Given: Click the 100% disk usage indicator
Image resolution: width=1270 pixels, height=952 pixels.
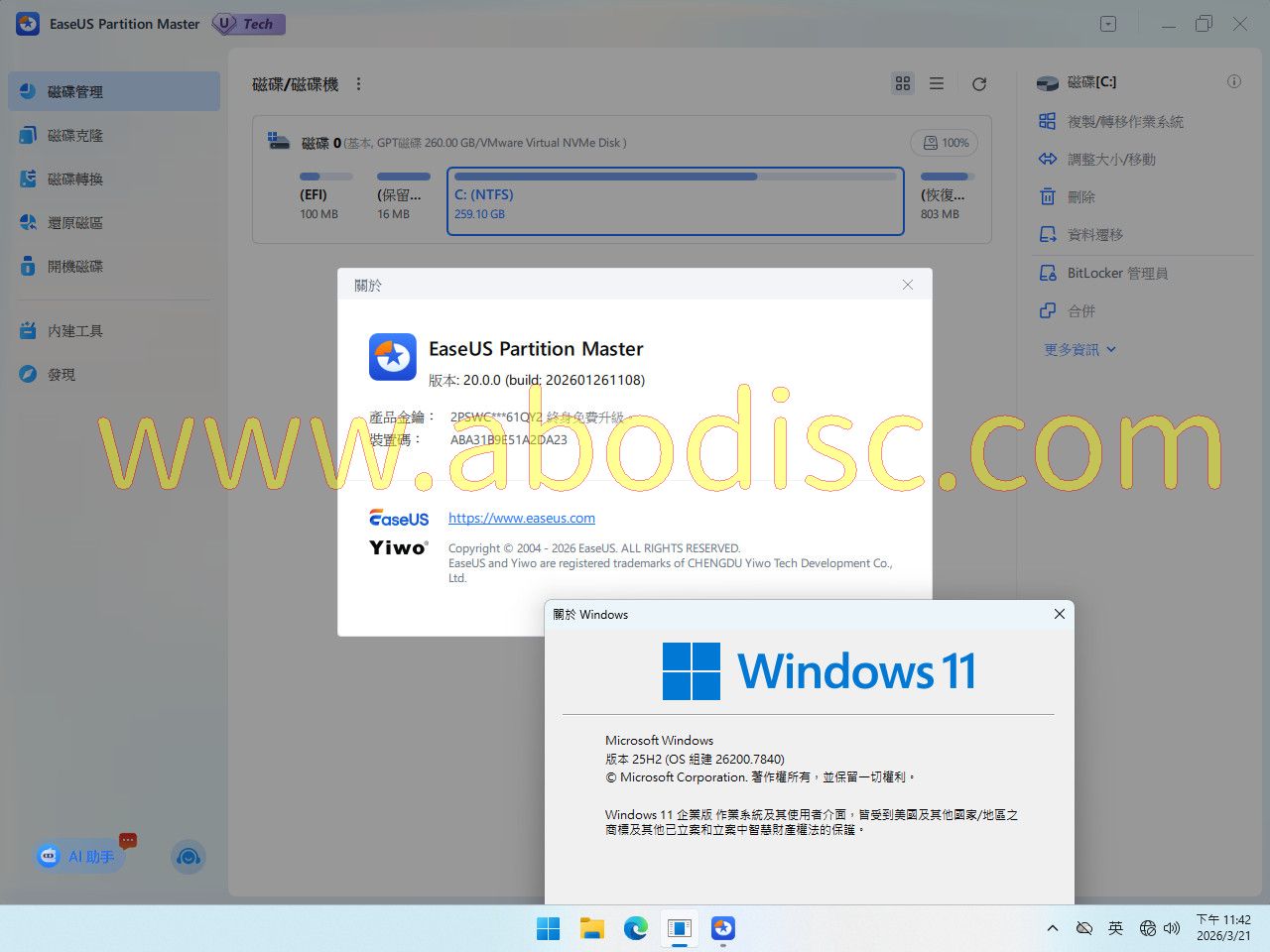Looking at the screenshot, I should pos(944,143).
